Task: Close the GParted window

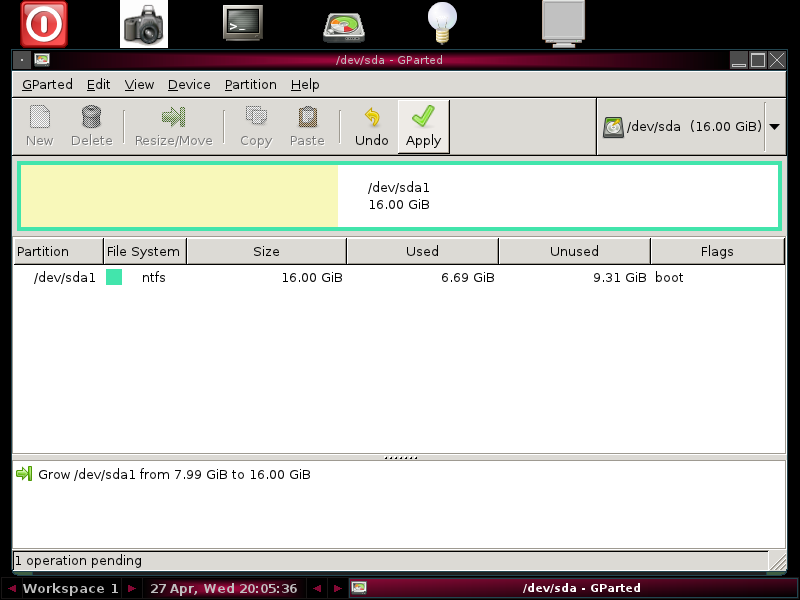Action: click(777, 60)
